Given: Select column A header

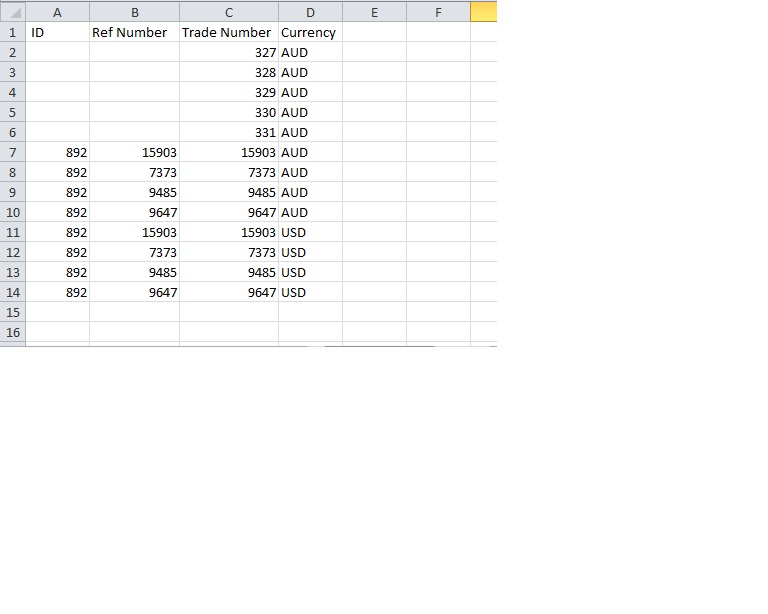Looking at the screenshot, I should click(x=57, y=12).
